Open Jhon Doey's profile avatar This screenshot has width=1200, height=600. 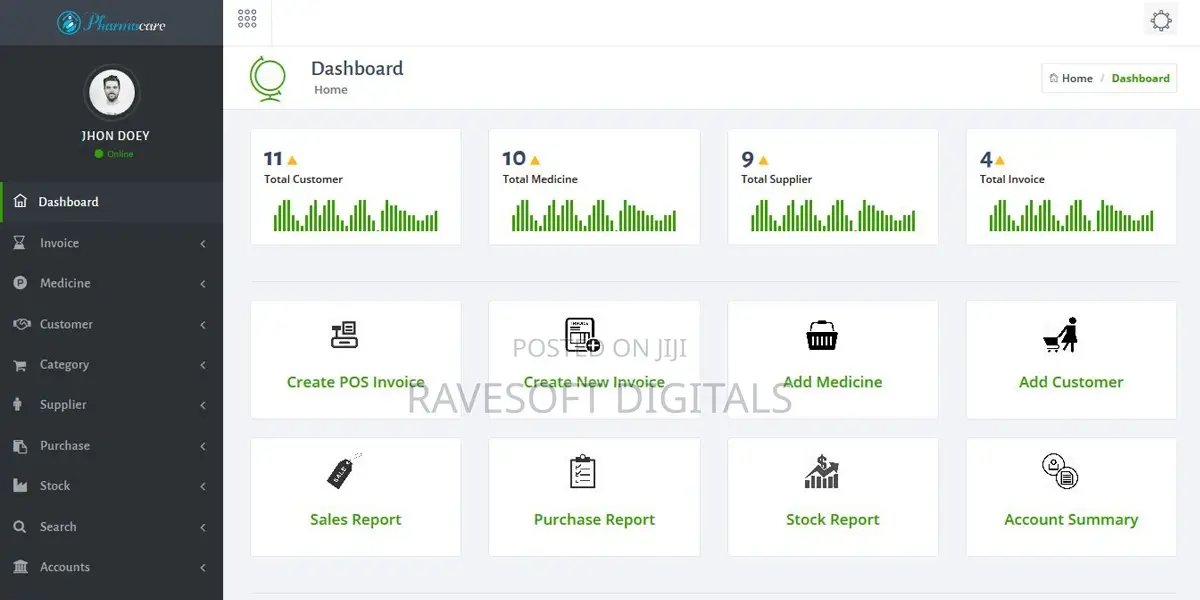click(112, 93)
